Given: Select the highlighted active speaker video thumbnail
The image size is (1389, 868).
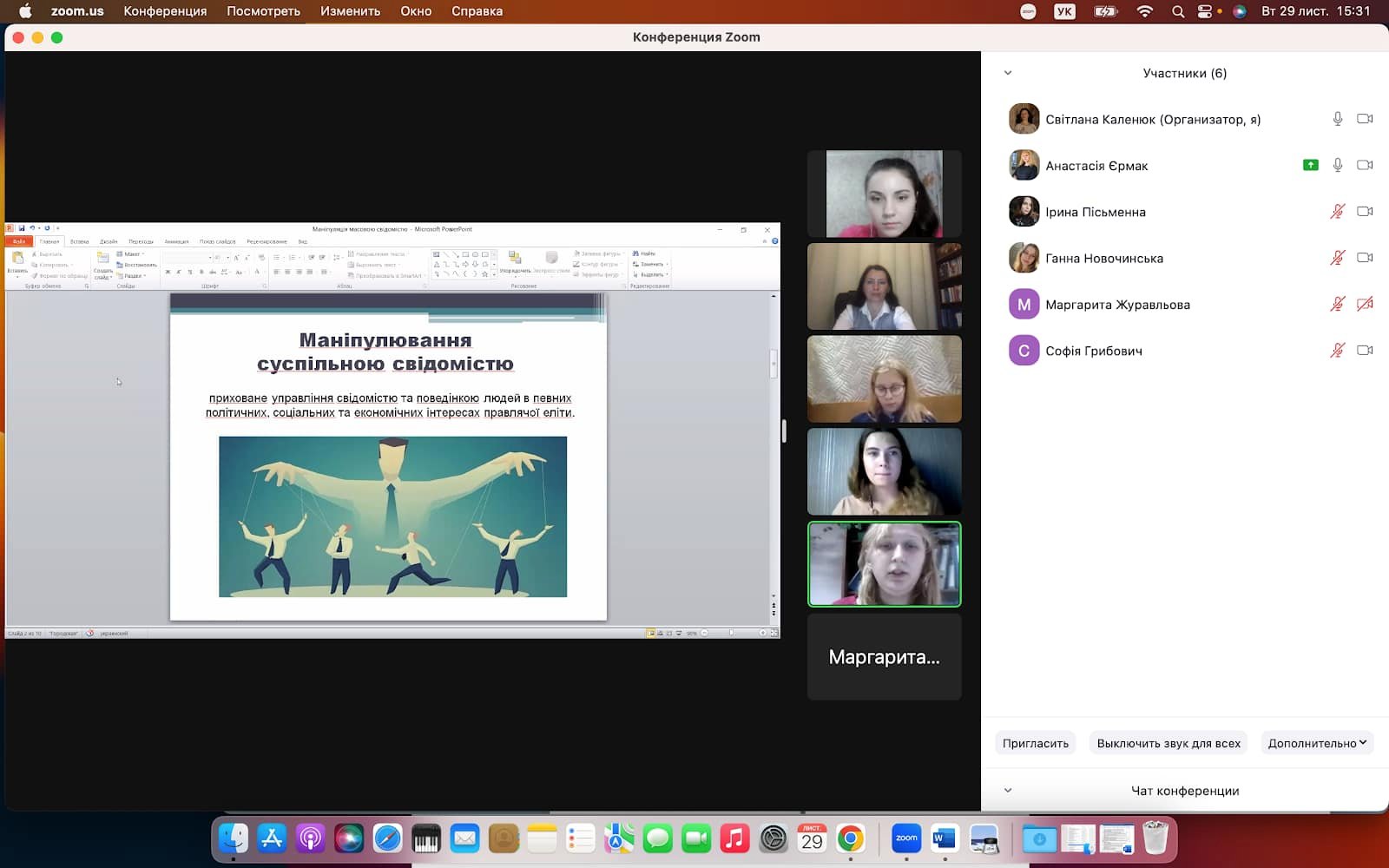Looking at the screenshot, I should [884, 564].
